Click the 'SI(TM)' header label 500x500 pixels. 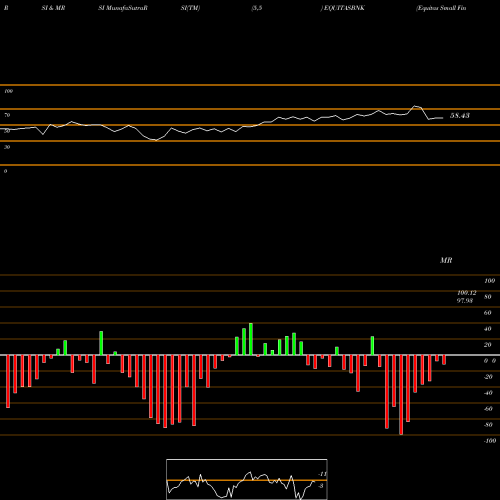(x=190, y=8)
